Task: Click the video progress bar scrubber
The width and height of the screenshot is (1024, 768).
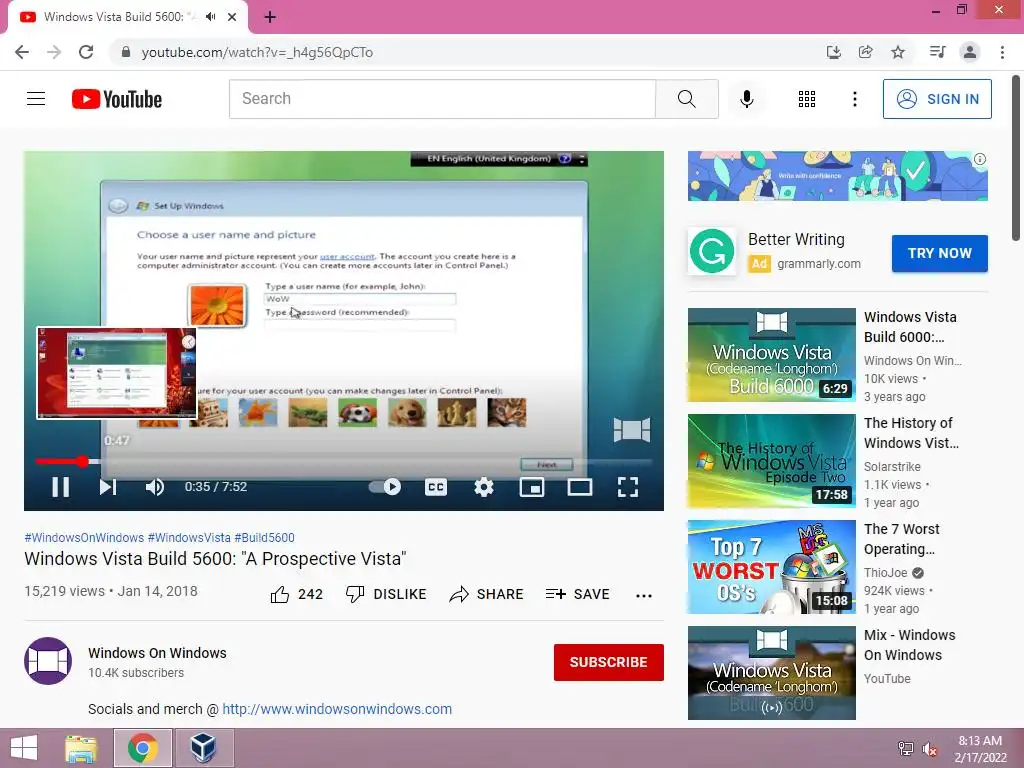Action: [x=83, y=462]
